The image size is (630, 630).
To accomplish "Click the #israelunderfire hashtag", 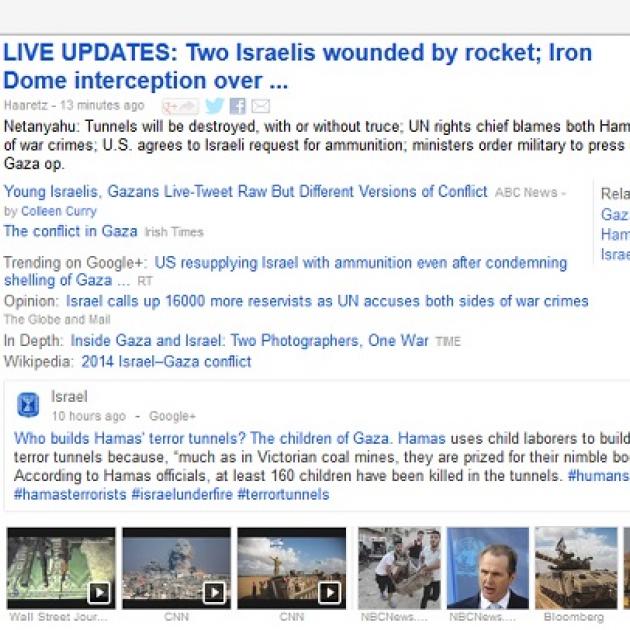I will pyautogui.click(x=182, y=494).
